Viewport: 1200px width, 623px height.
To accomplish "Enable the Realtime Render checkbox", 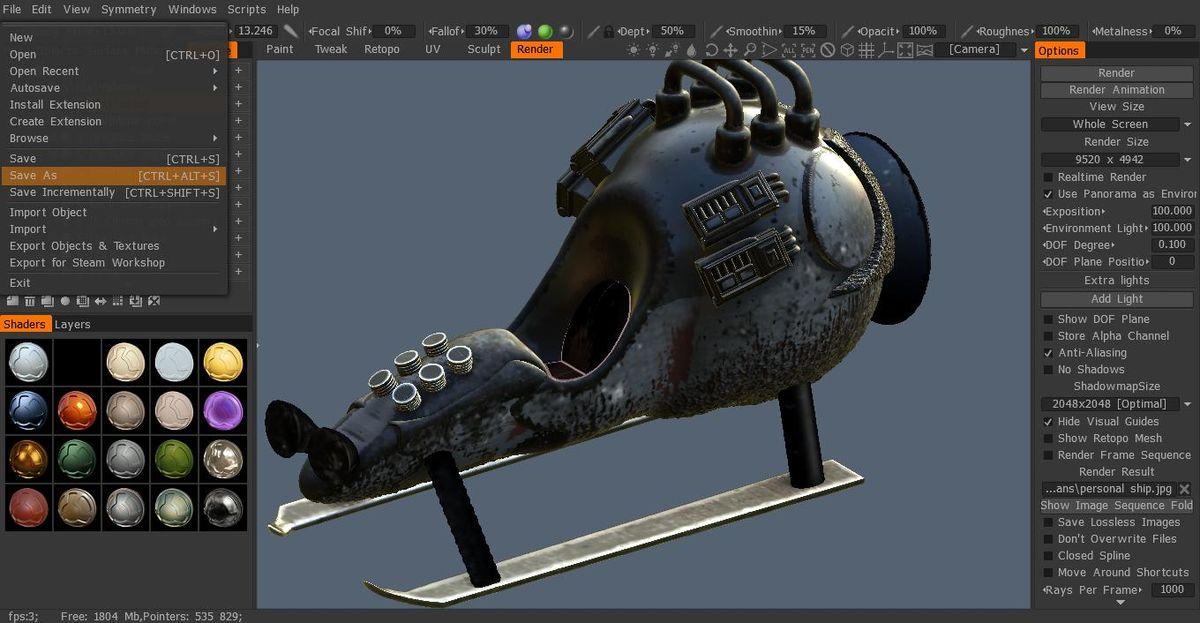I will [x=1048, y=177].
